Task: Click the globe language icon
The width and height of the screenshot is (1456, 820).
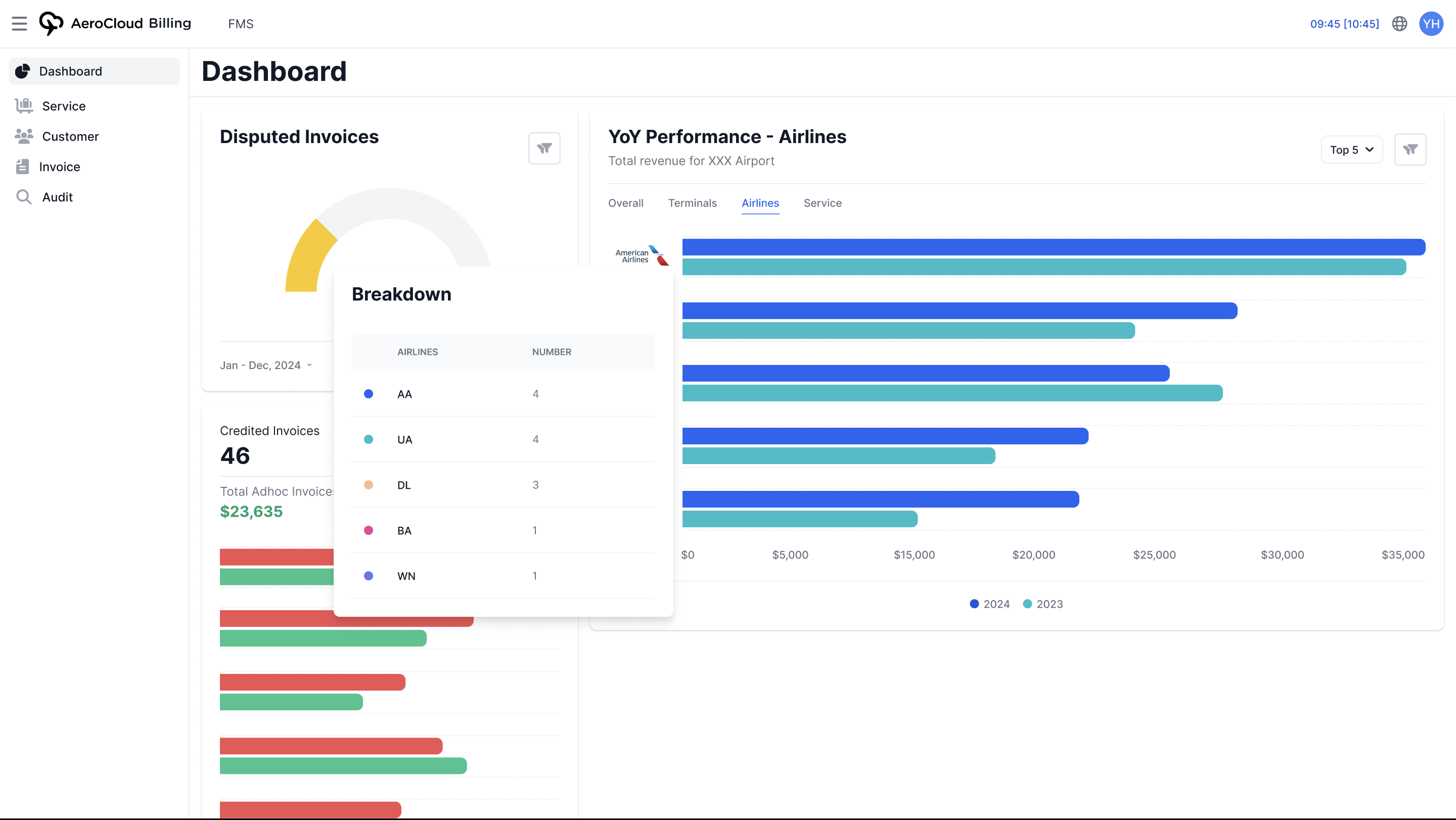Action: tap(1399, 24)
